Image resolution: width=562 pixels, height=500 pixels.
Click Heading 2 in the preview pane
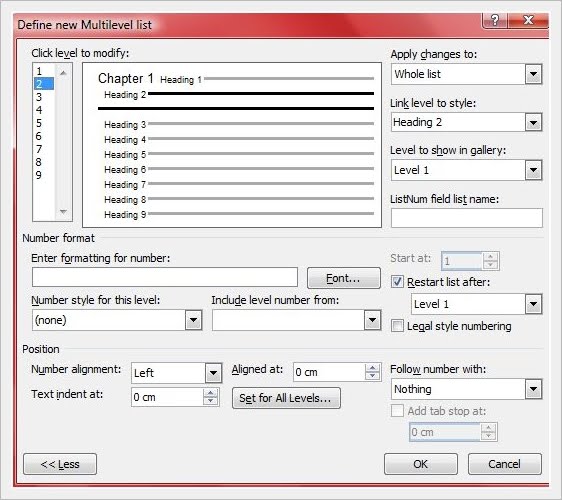(125, 95)
